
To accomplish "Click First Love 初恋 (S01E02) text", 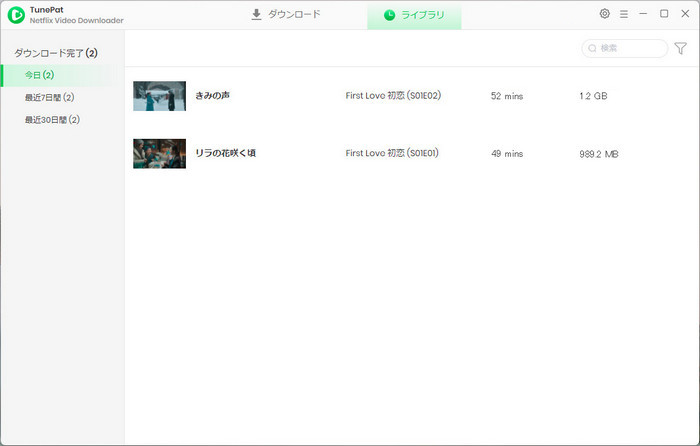I will point(393,96).
